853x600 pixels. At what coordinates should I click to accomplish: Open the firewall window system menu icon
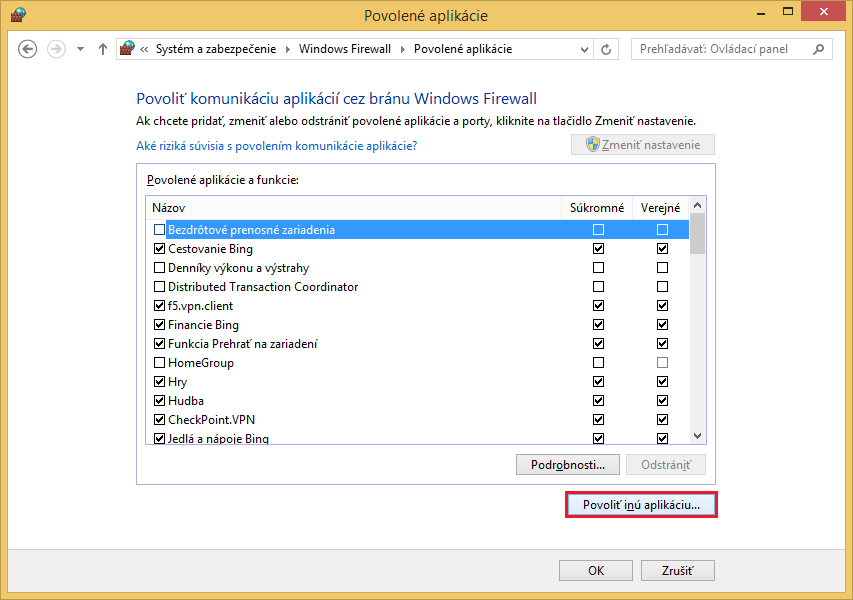pos(17,16)
